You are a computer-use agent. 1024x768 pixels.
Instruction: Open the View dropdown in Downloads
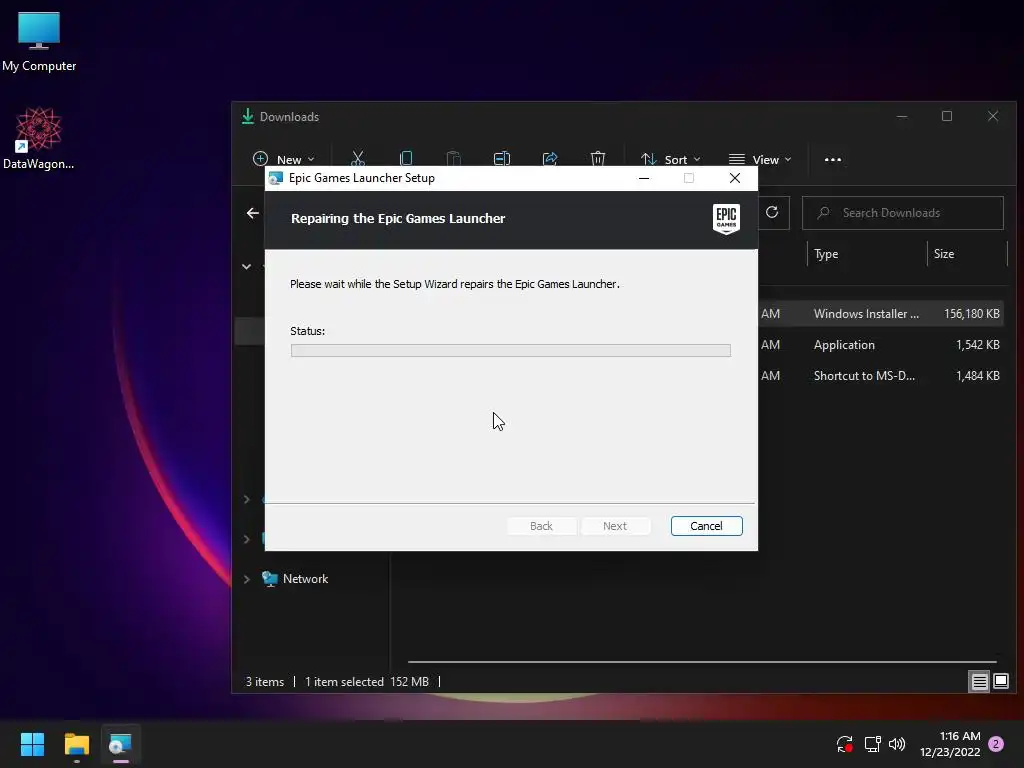(760, 159)
